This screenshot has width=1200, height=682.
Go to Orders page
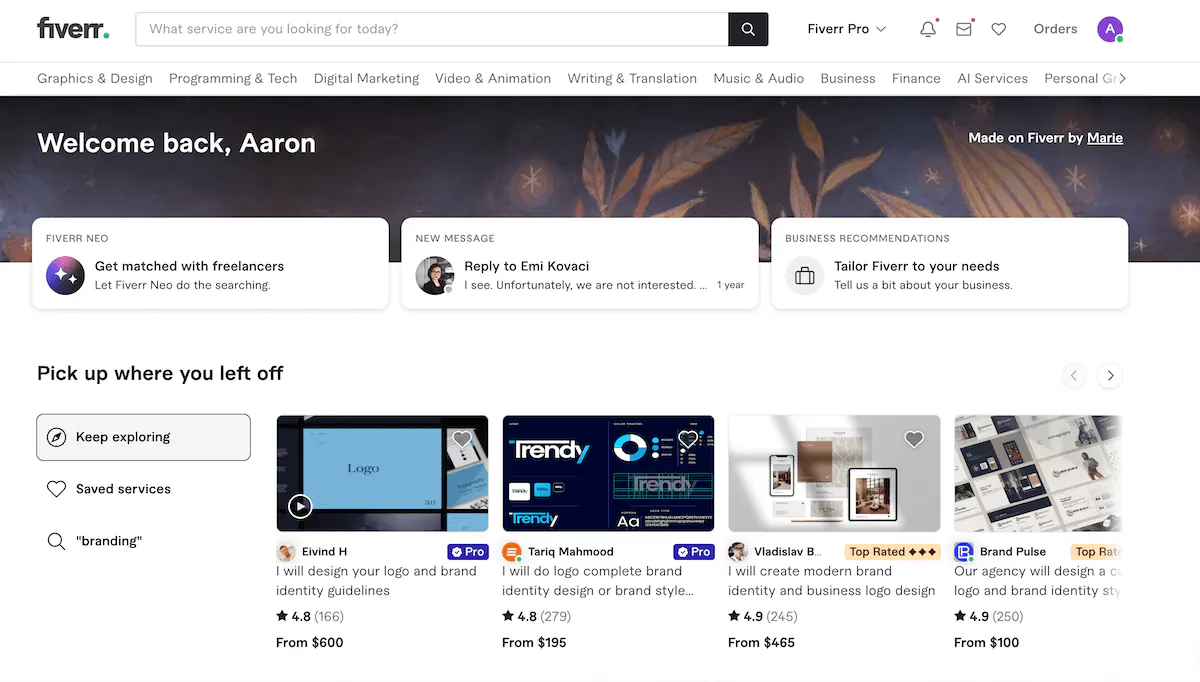pyautogui.click(x=1055, y=29)
